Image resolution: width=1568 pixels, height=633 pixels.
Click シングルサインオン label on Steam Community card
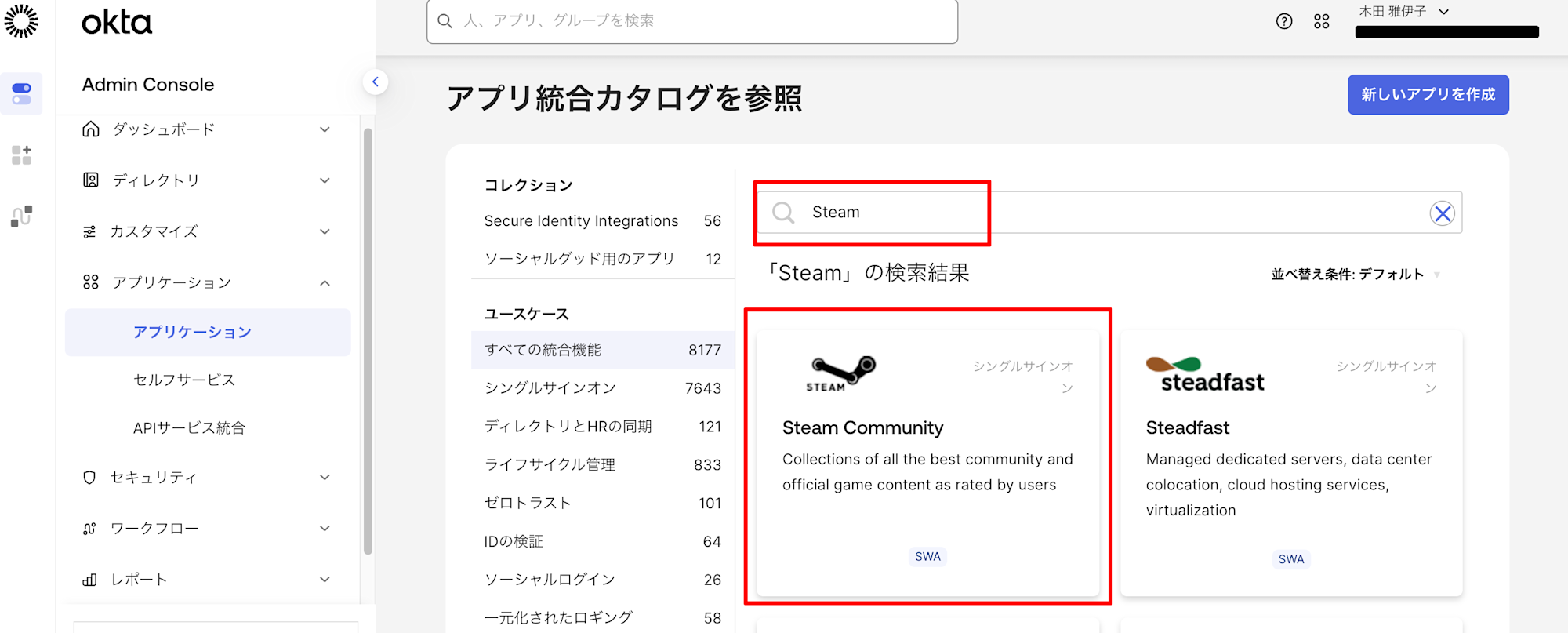click(1023, 377)
